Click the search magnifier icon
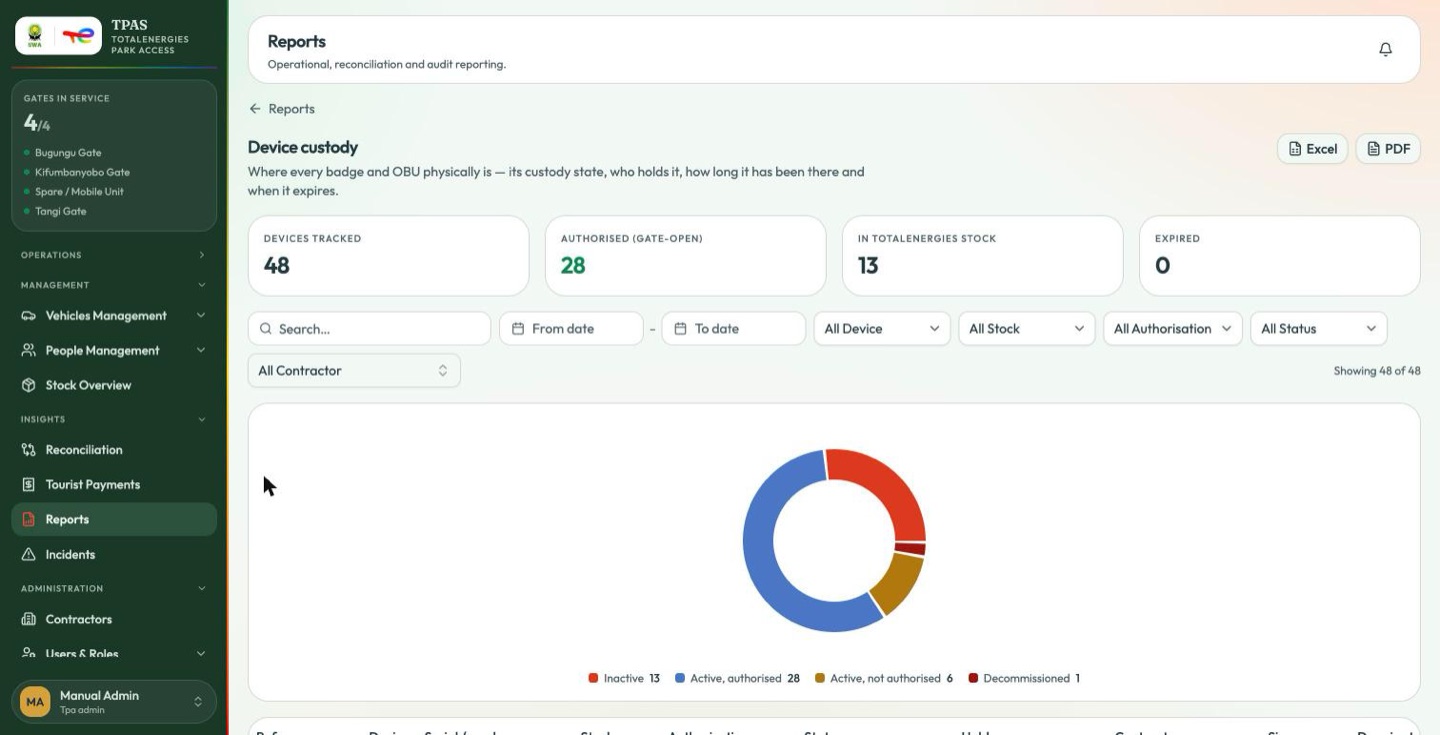 tap(266, 329)
